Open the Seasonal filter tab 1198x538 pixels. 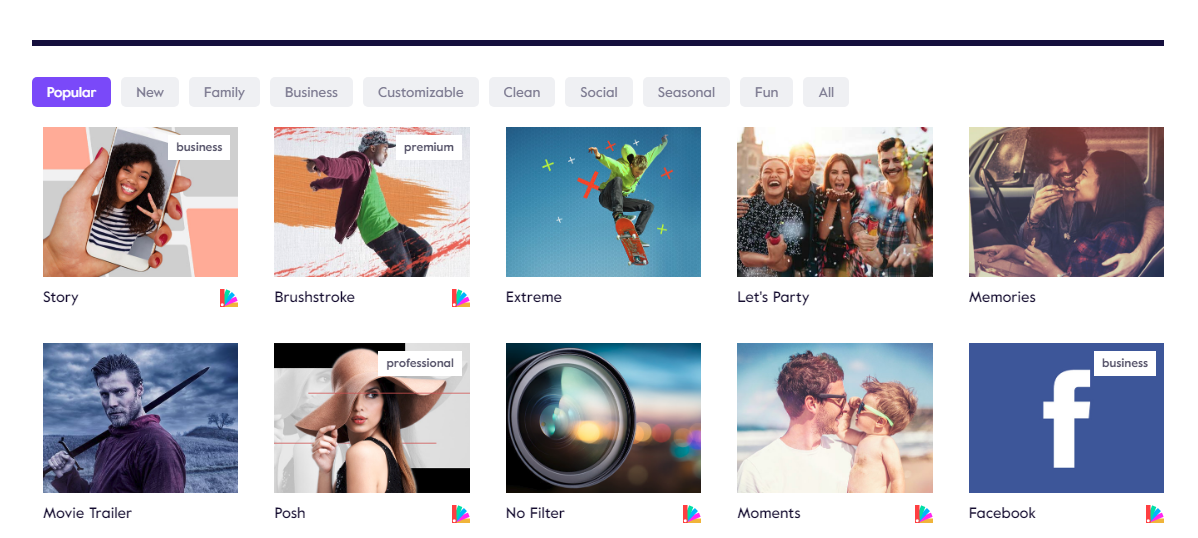coord(686,92)
